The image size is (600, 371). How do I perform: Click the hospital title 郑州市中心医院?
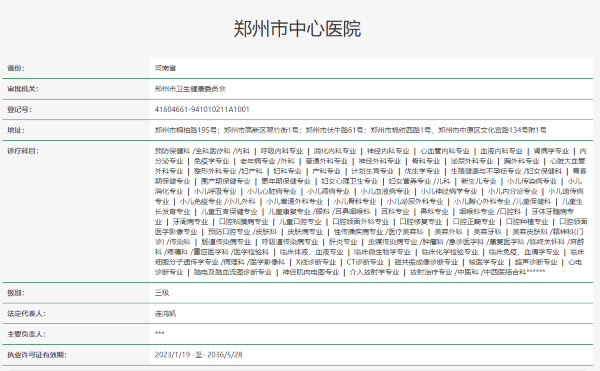297,29
